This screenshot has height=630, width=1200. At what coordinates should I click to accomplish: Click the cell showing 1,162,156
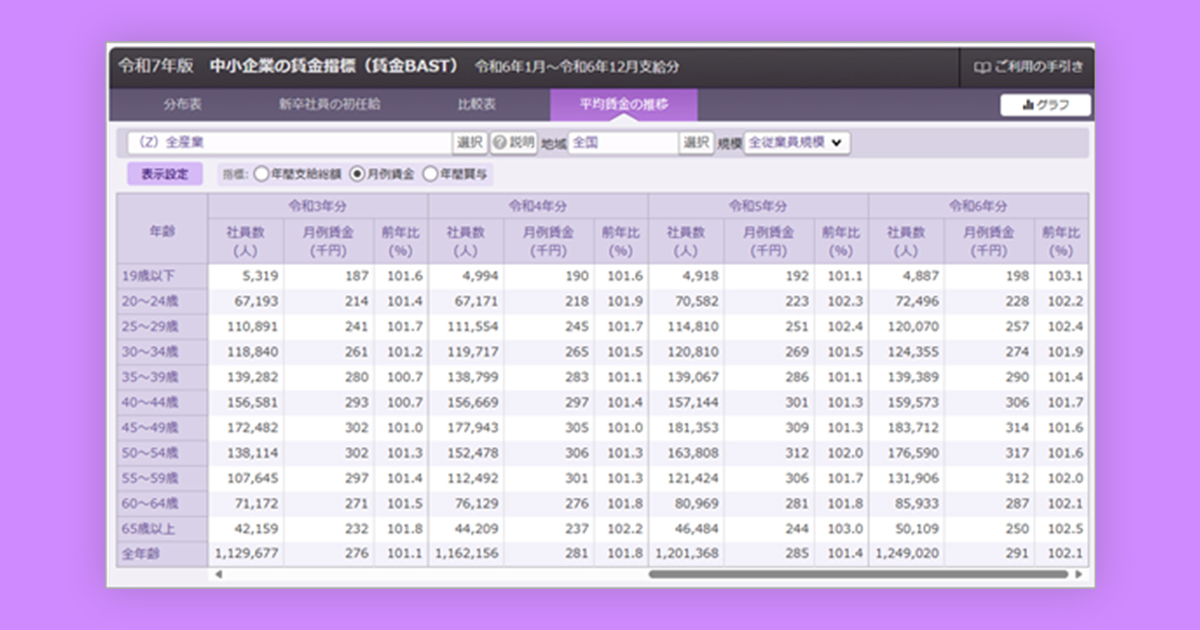tap(466, 554)
